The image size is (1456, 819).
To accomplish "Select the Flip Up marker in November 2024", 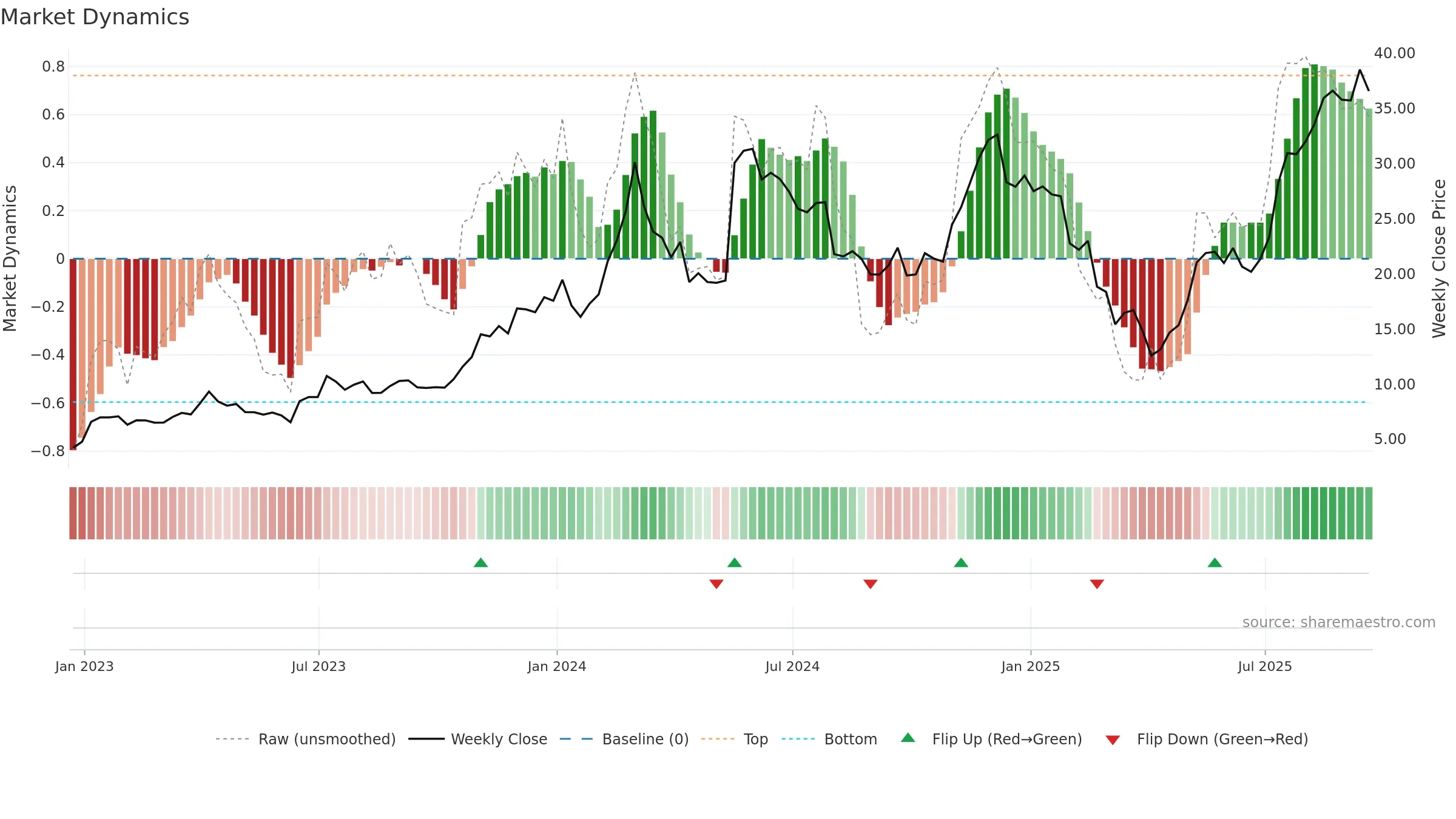I will [961, 562].
